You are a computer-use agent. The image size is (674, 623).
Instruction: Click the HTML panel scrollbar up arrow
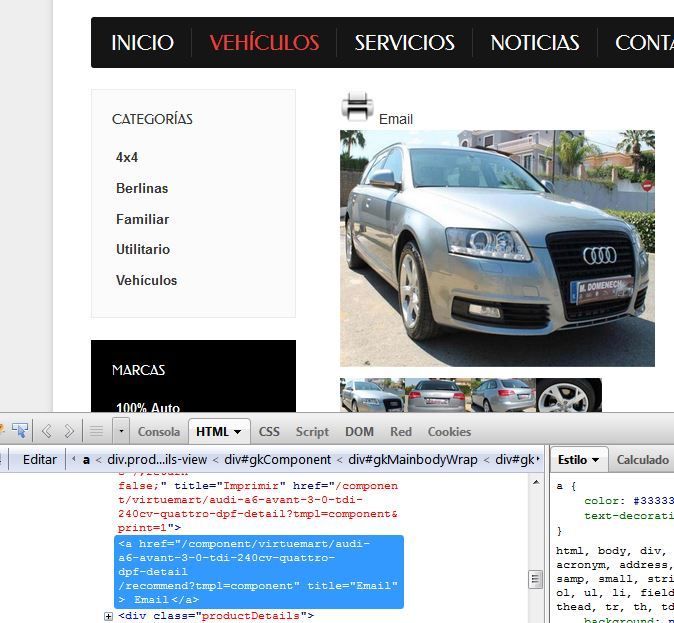(x=536, y=482)
